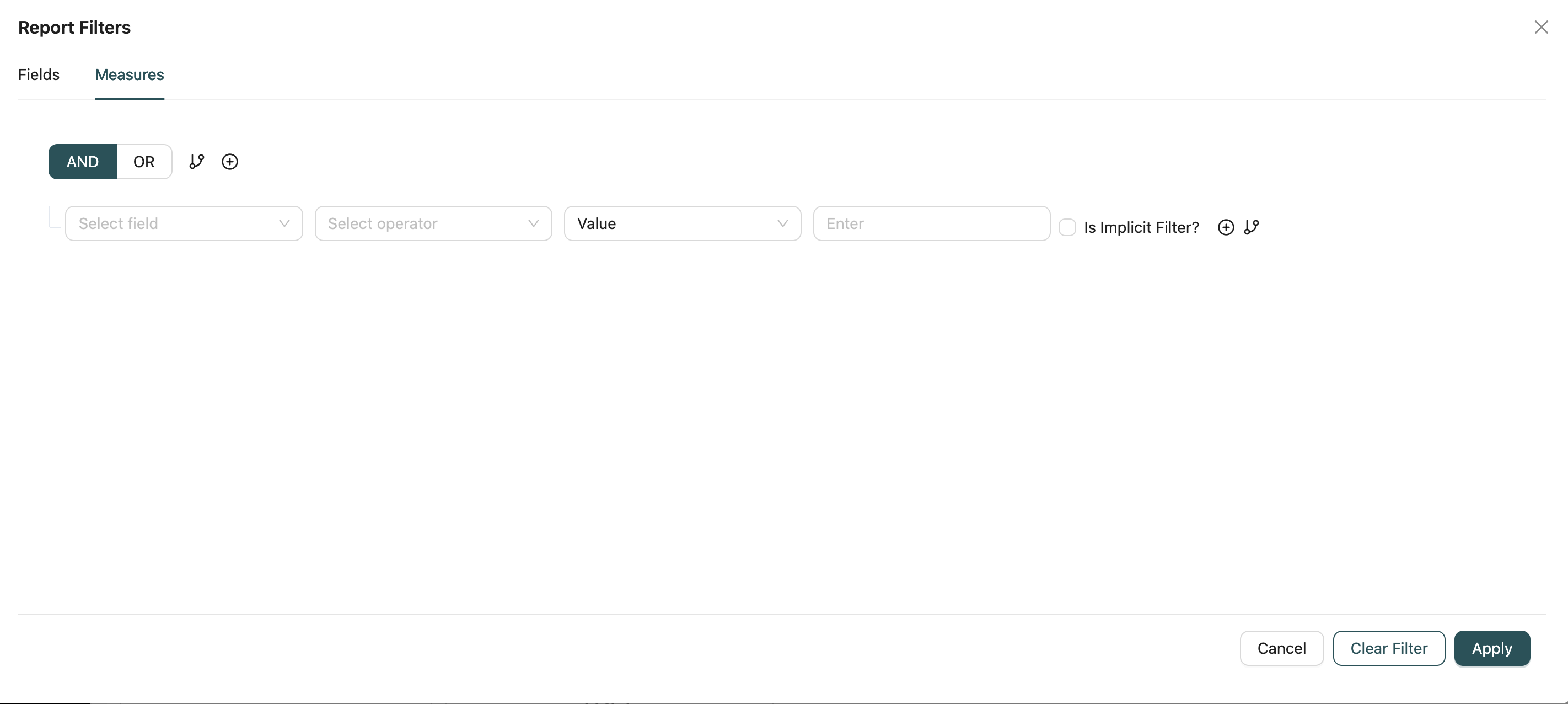This screenshot has width=1568, height=704.
Task: Expand the Value chevron
Action: tap(782, 223)
